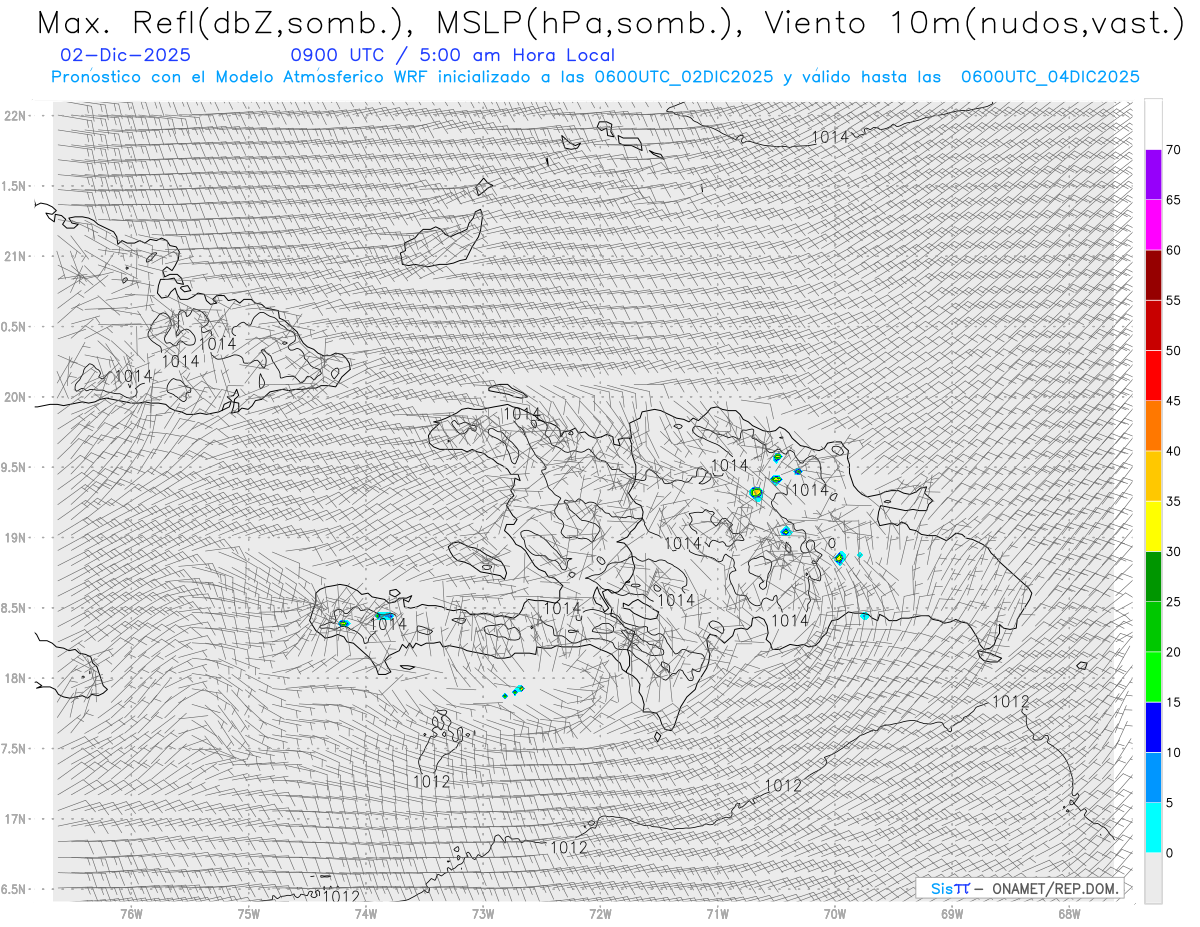Click the date label 02-Dic-2025
The height and width of the screenshot is (927, 1200).
(125, 55)
